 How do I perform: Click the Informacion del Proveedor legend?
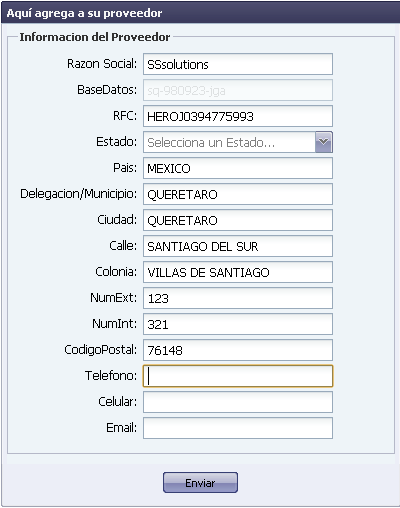(x=95, y=37)
